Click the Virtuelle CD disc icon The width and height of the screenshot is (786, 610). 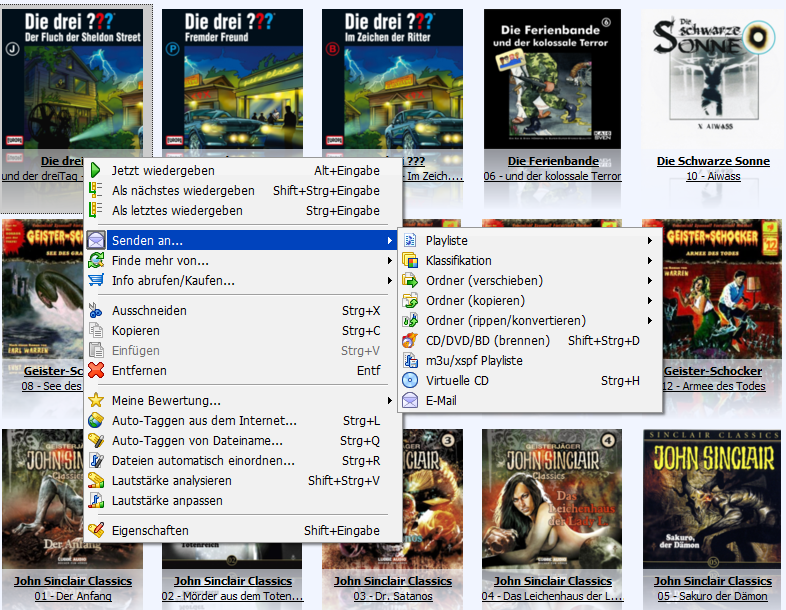410,380
